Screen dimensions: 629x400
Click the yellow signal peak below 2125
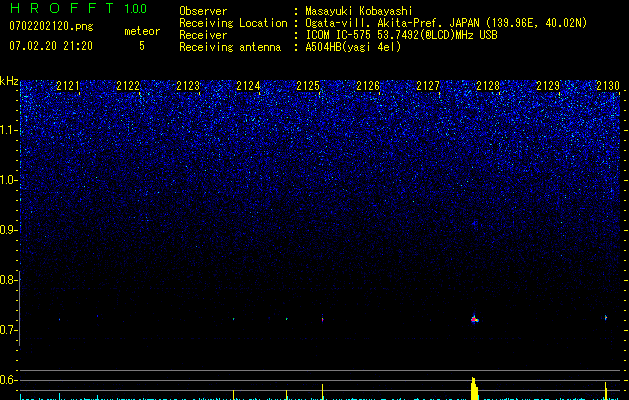[322, 390]
